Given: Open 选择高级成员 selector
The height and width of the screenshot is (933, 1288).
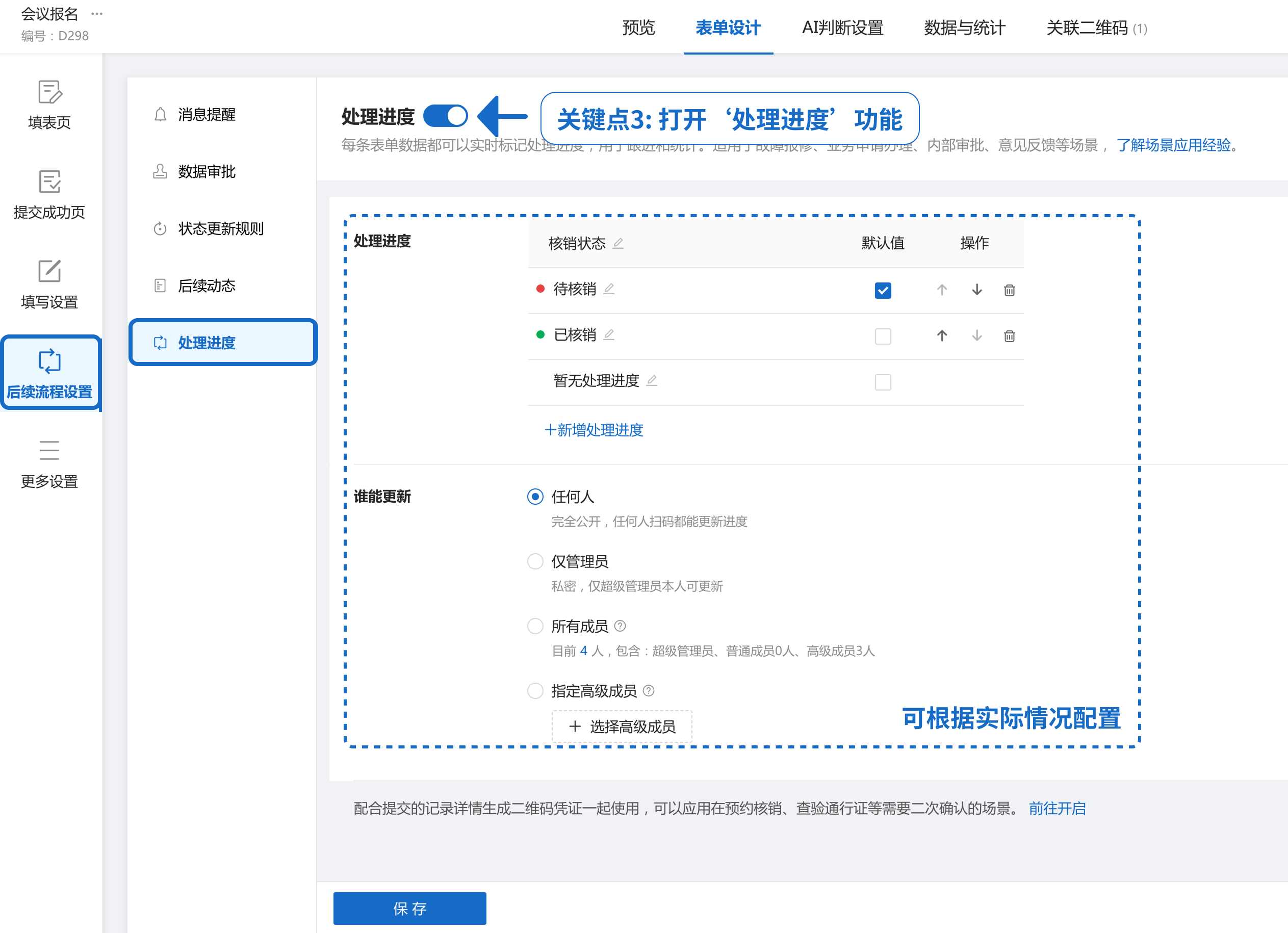Looking at the screenshot, I should click(622, 727).
